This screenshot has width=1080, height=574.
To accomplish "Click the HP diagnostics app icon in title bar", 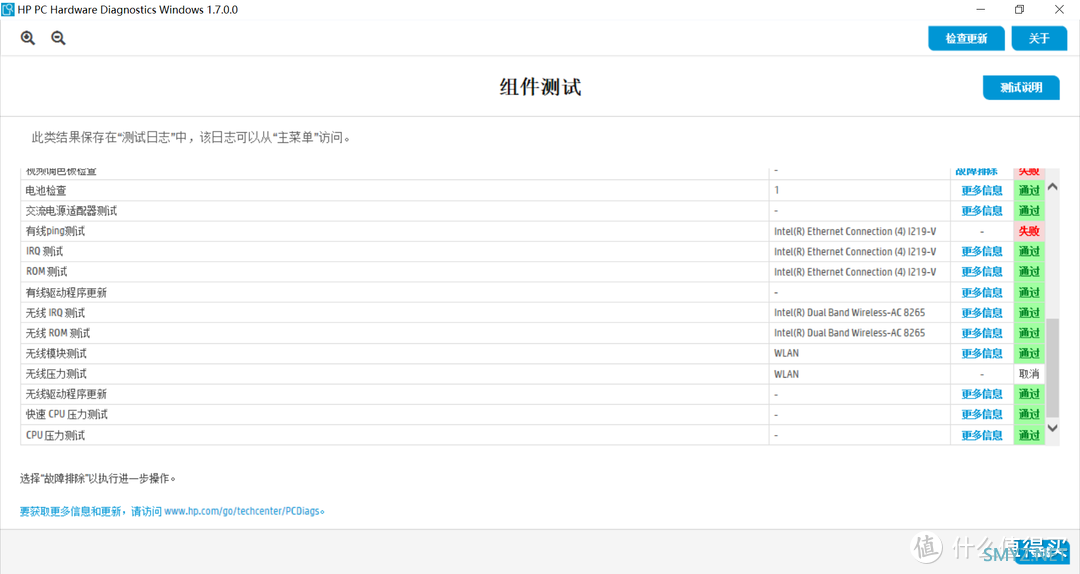I will click(x=8, y=10).
